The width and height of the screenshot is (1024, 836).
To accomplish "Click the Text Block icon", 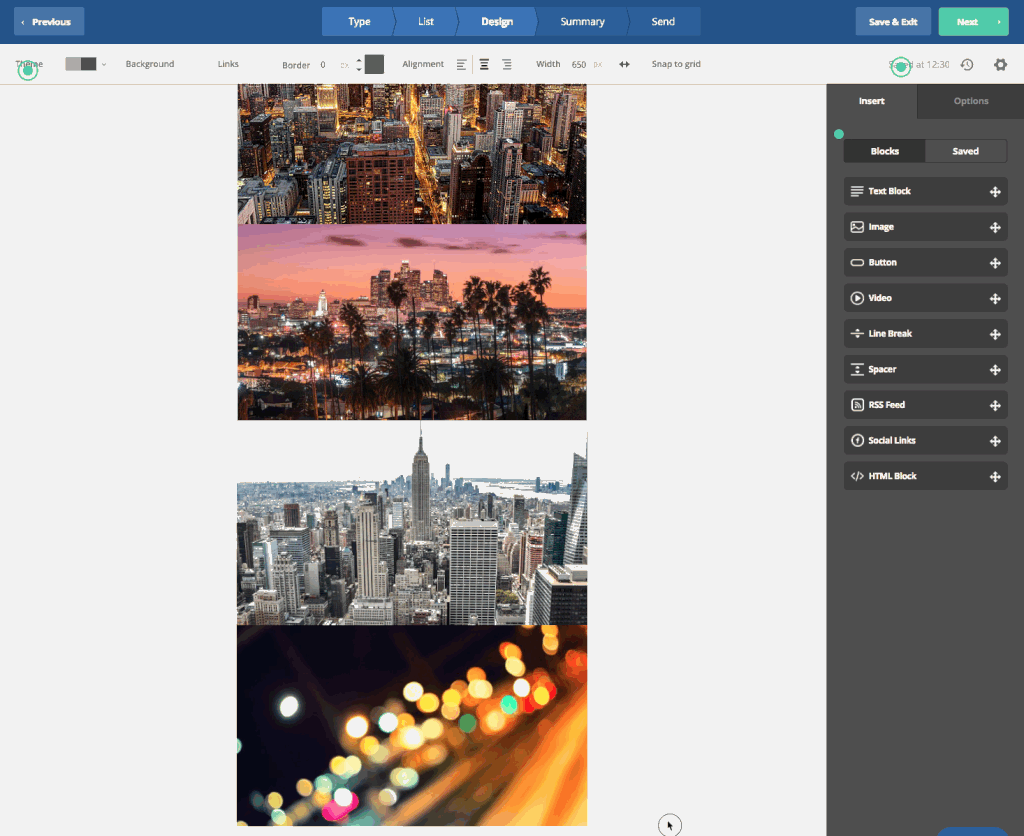I will tap(857, 191).
